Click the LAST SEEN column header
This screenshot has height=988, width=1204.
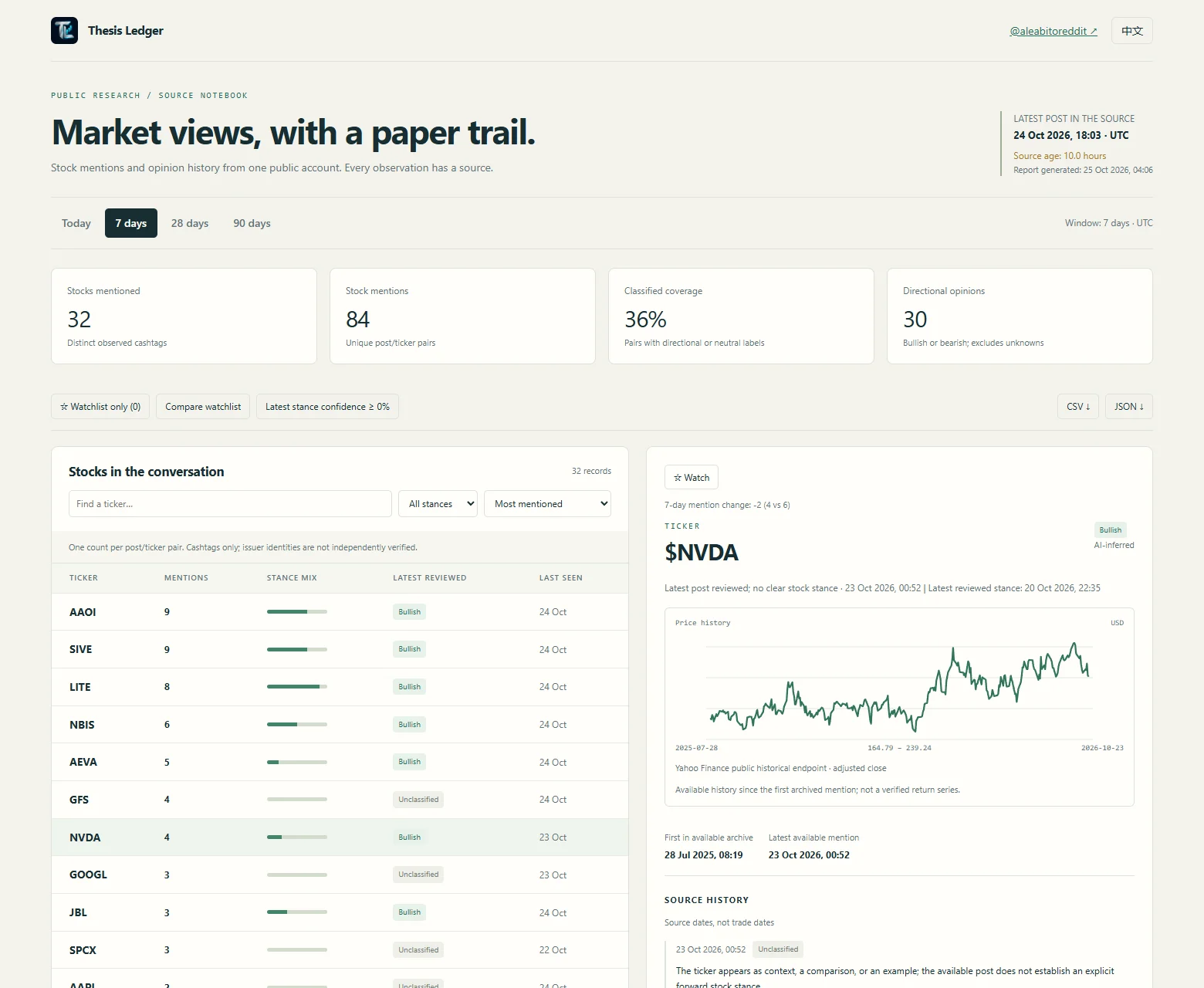(x=561, y=578)
